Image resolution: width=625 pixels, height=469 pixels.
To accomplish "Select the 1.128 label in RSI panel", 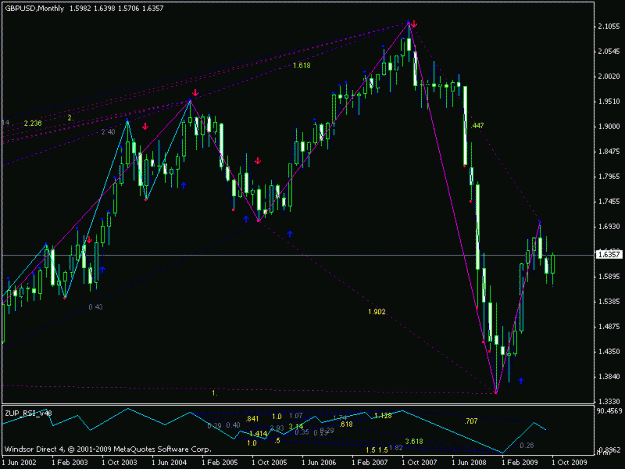I will pyautogui.click(x=383, y=416).
